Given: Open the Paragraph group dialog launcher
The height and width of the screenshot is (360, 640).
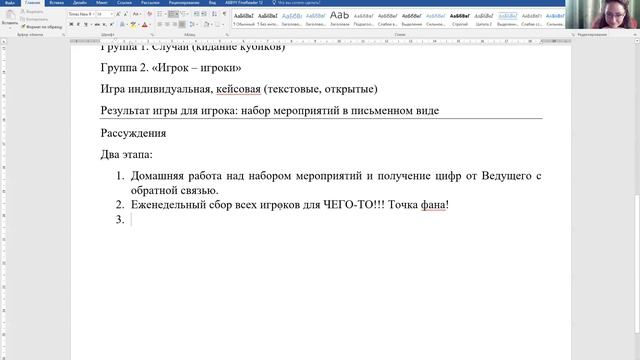Looking at the screenshot, I should [x=227, y=35].
